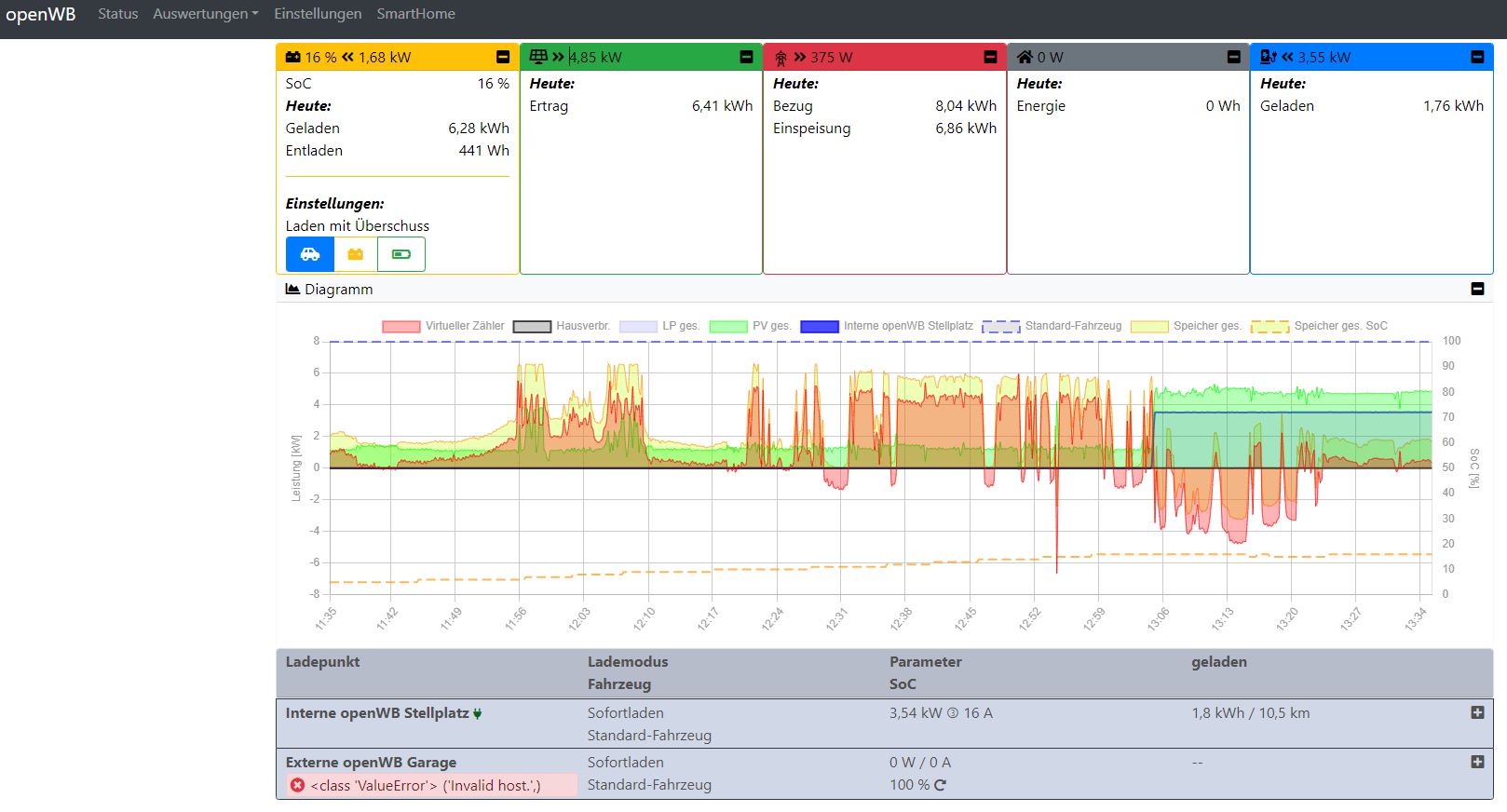1507x812 pixels.
Task: Select minimum SoC battery mode button
Action: click(401, 254)
